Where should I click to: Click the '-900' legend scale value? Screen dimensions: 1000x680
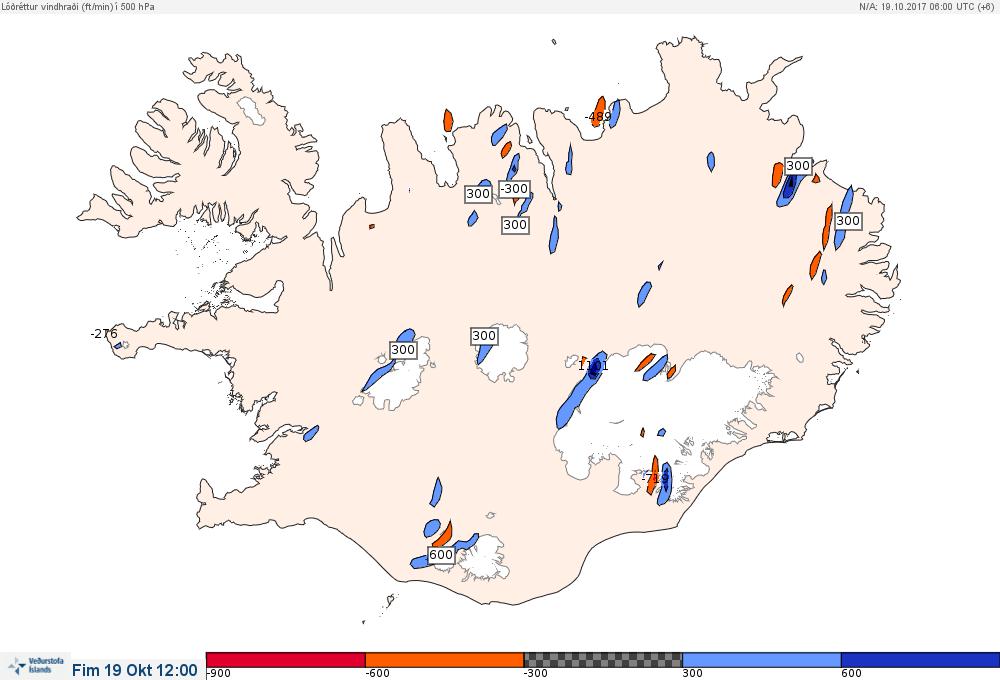219,674
